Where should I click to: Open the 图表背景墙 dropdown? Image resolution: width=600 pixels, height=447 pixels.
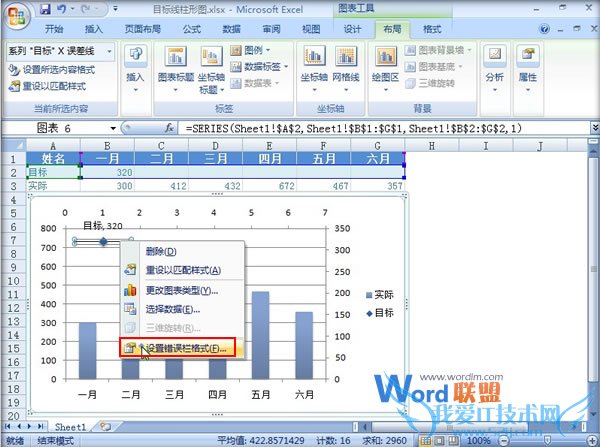click(x=438, y=50)
